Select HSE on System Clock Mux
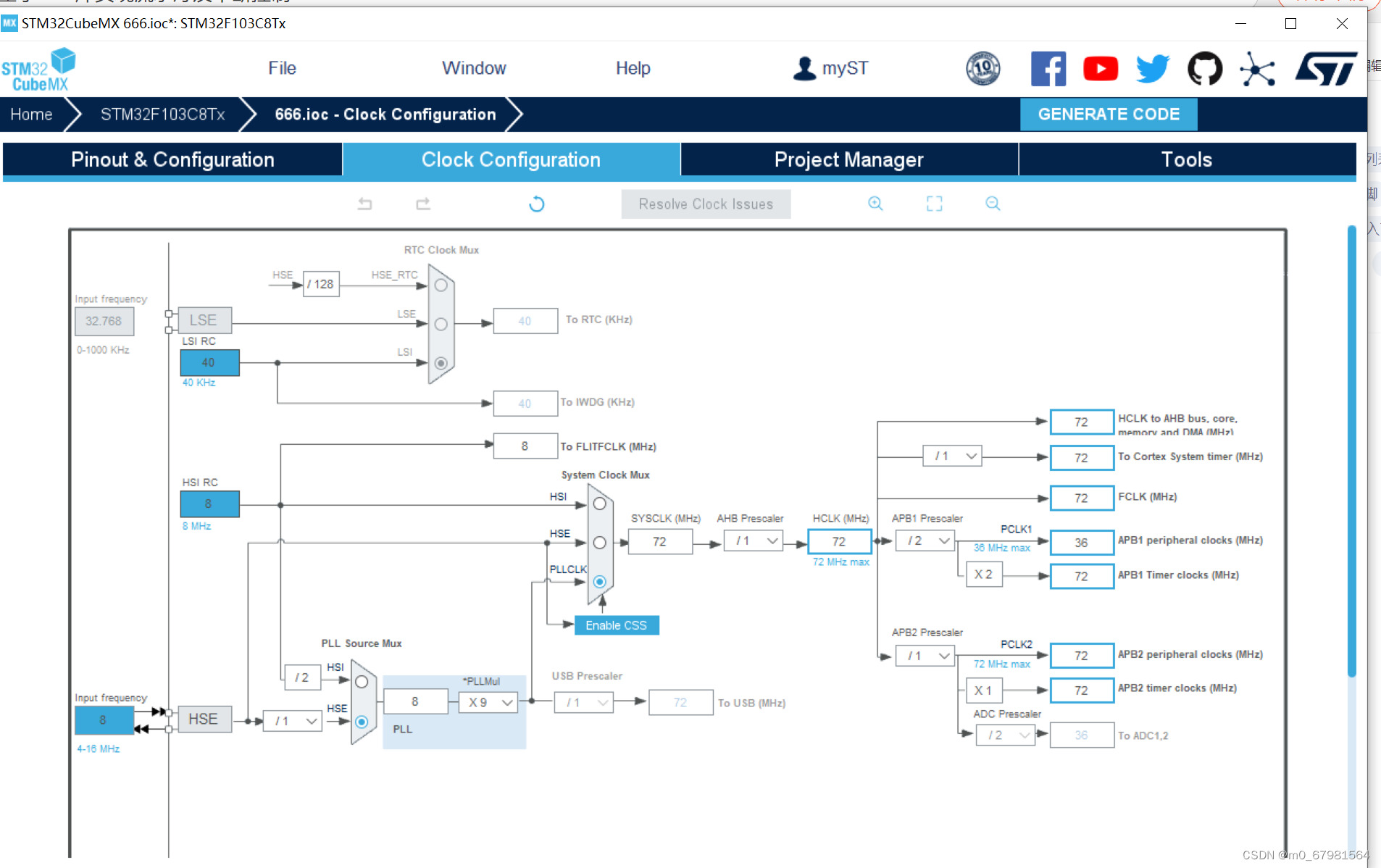This screenshot has width=1381, height=868. [599, 543]
